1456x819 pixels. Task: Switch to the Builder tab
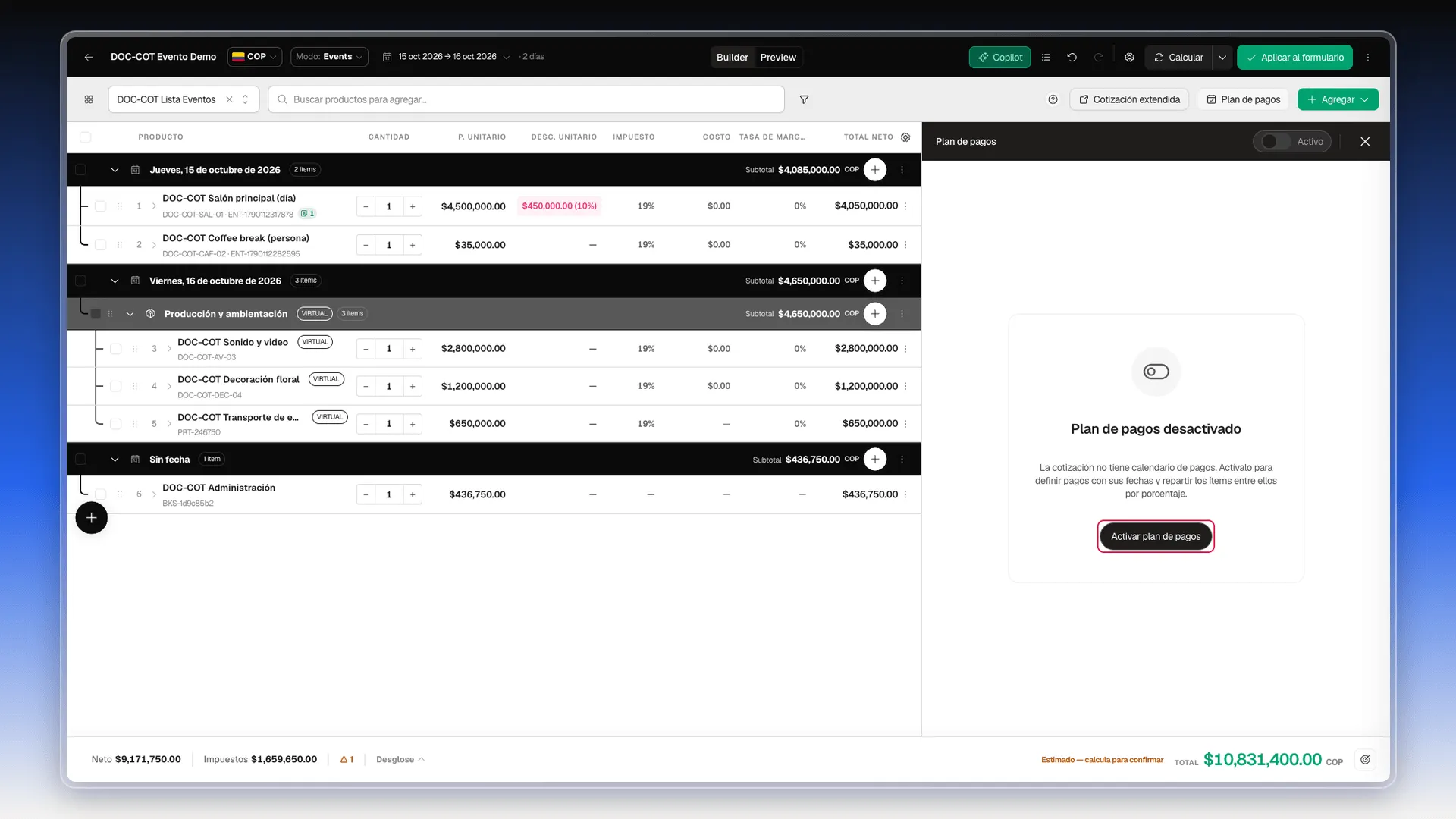click(x=732, y=58)
